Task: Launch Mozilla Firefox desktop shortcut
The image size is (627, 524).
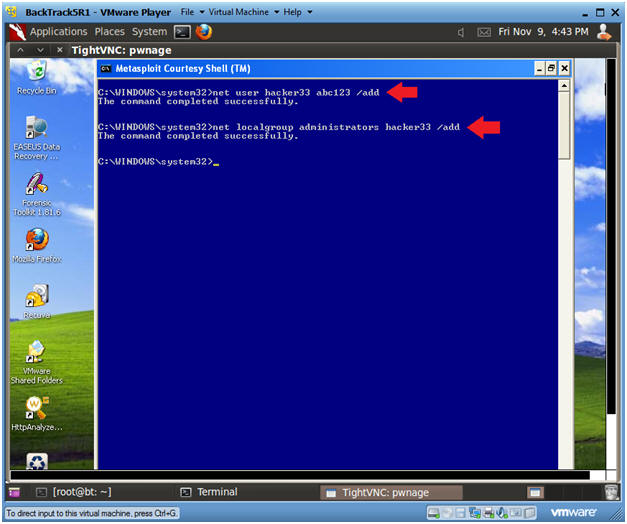Action: (37, 246)
